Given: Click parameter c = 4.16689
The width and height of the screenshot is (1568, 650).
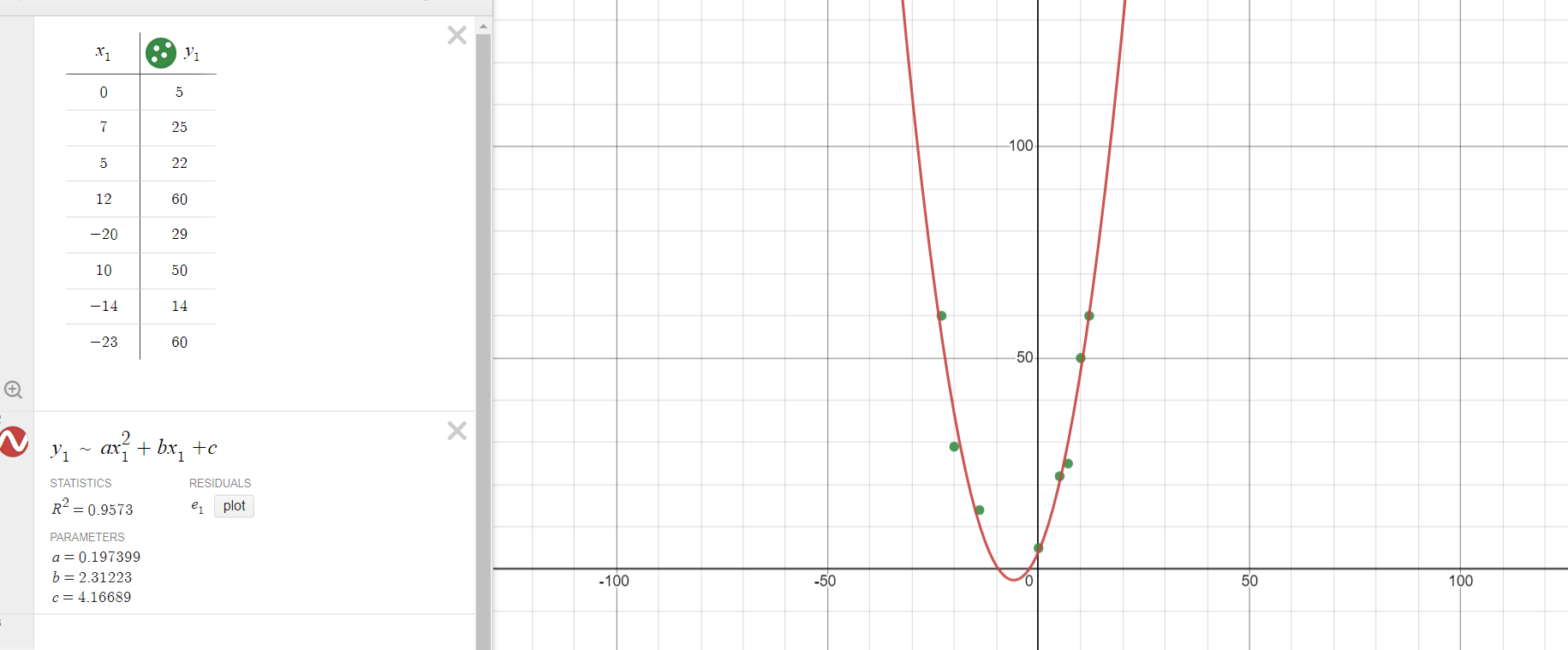Looking at the screenshot, I should coord(92,598).
